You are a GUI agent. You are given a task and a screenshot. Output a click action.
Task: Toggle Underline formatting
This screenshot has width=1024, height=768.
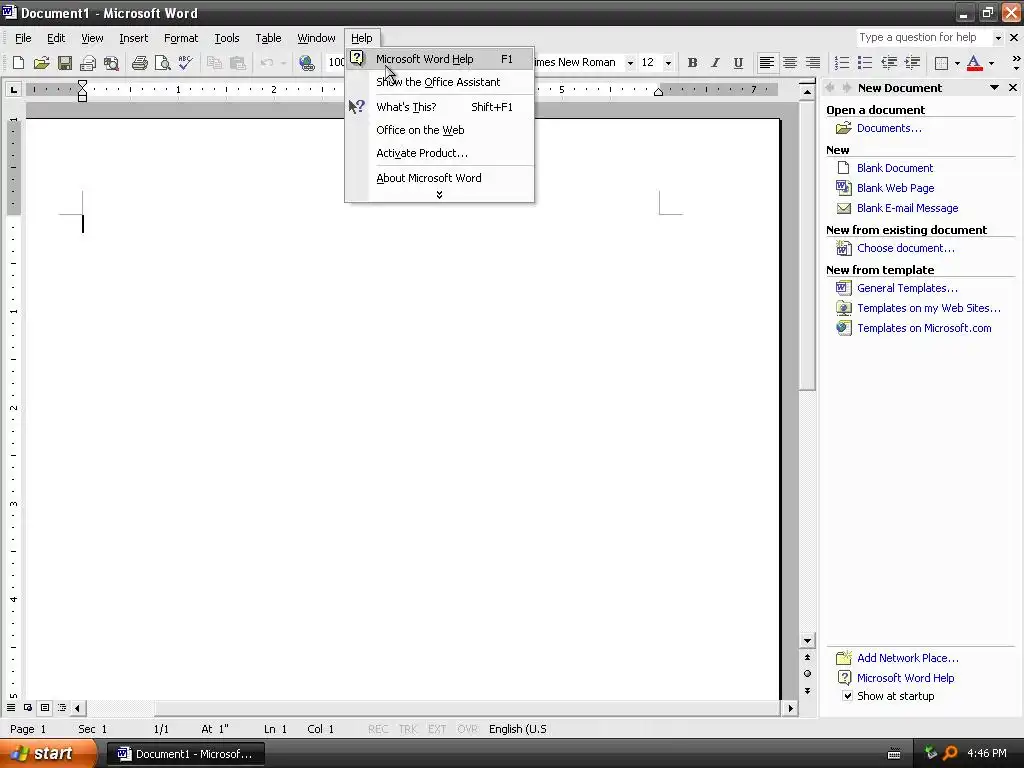point(738,63)
